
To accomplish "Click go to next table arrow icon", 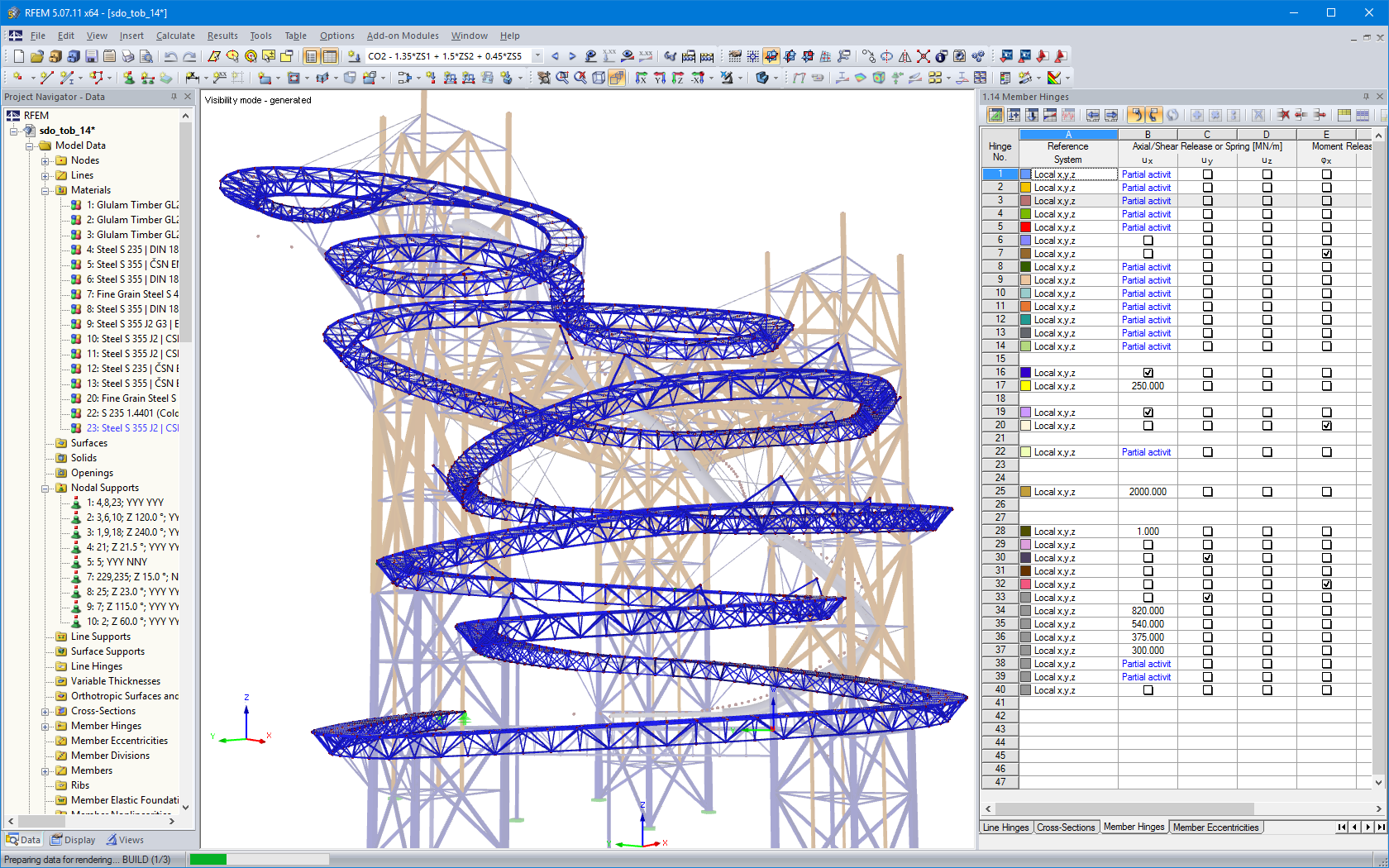I will point(1111,115).
